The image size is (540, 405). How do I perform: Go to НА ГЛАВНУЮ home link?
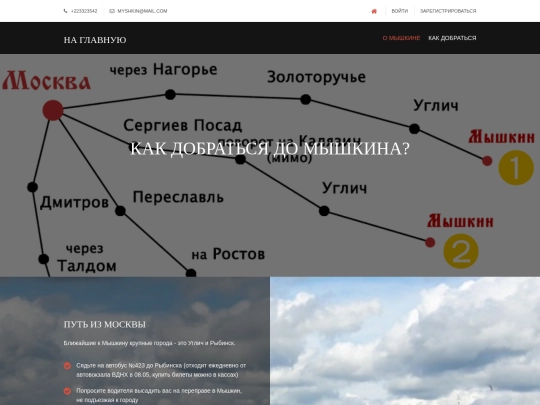95,40
